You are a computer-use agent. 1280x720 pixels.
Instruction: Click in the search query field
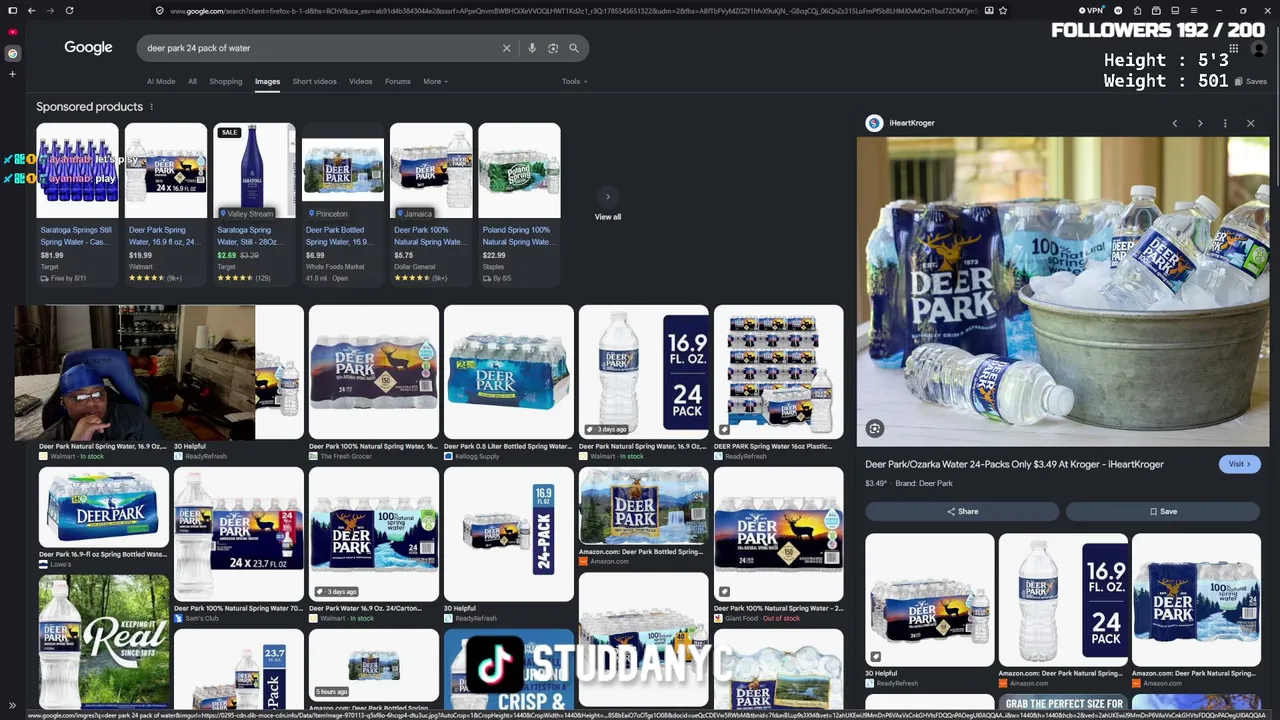(320, 48)
